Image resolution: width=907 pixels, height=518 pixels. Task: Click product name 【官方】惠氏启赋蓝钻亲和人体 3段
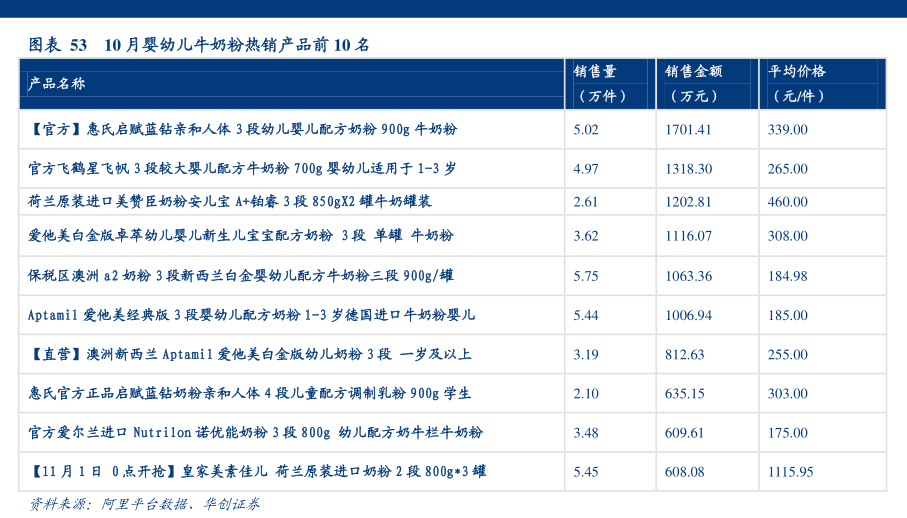pyautogui.click(x=243, y=129)
